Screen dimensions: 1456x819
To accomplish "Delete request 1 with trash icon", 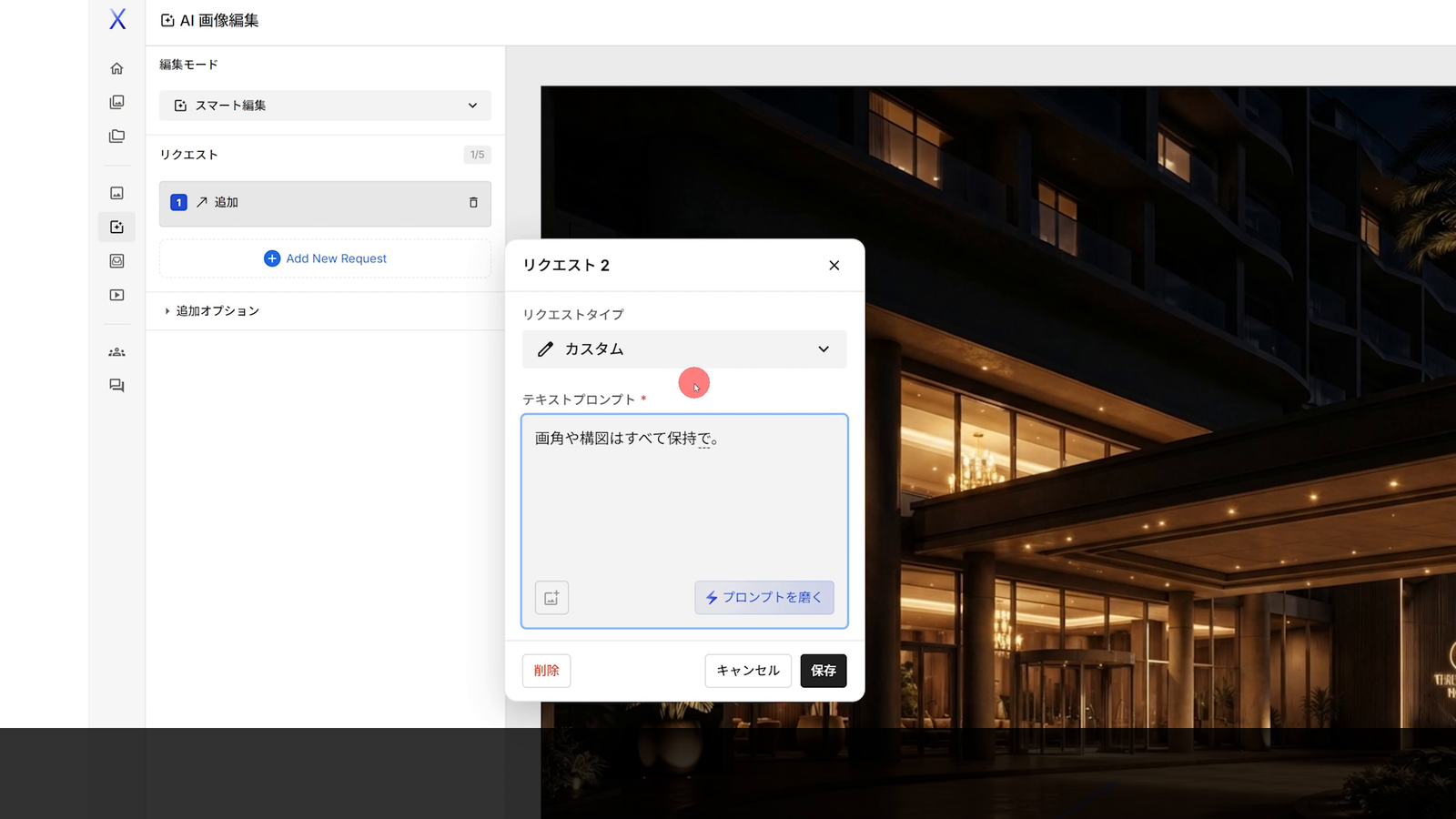I will [x=473, y=202].
